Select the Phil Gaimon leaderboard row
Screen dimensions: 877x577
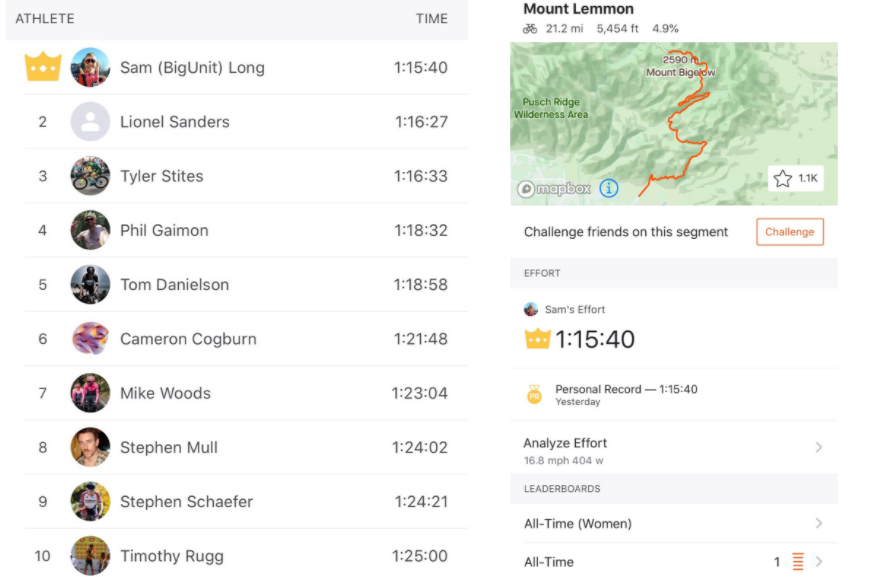[x=237, y=230]
